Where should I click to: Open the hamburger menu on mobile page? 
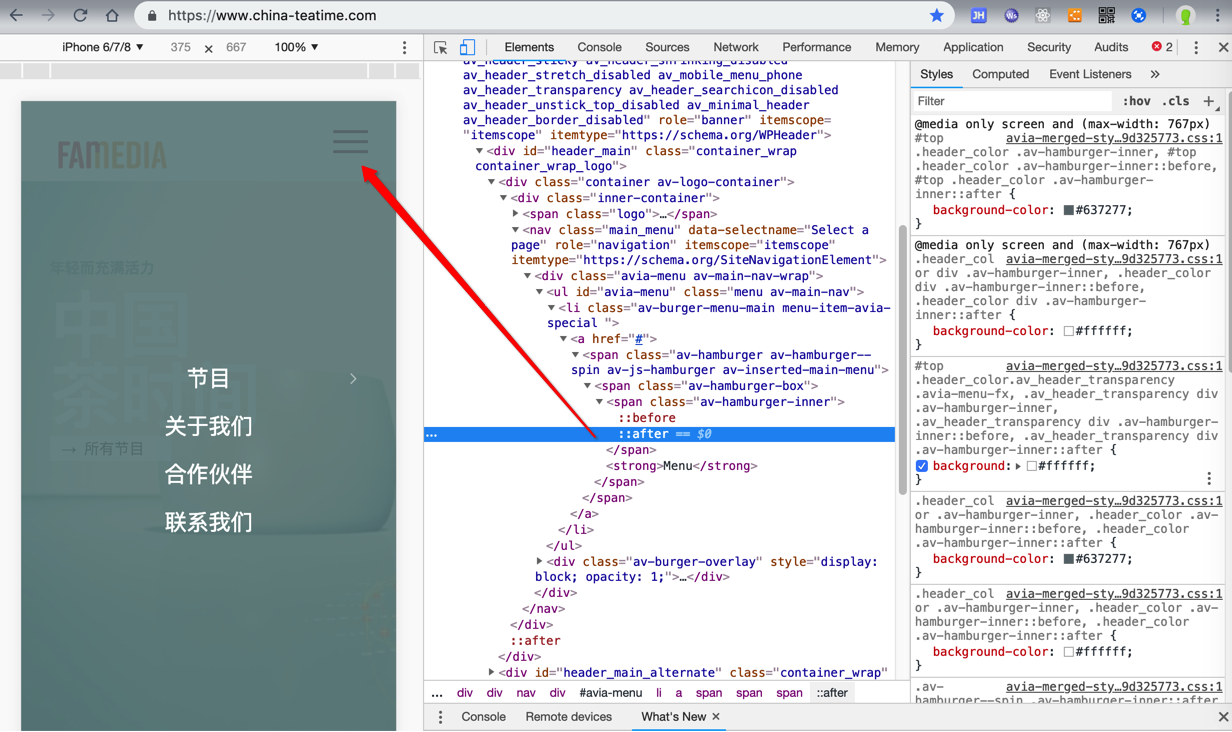click(351, 141)
